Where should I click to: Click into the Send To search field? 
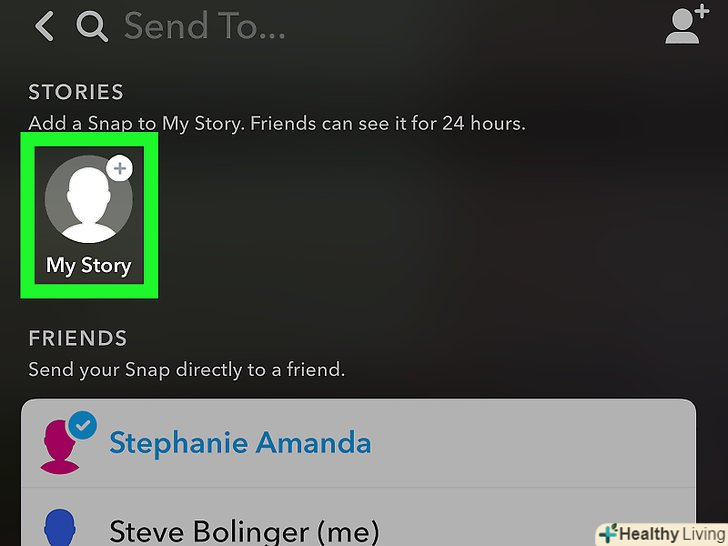coord(204,26)
